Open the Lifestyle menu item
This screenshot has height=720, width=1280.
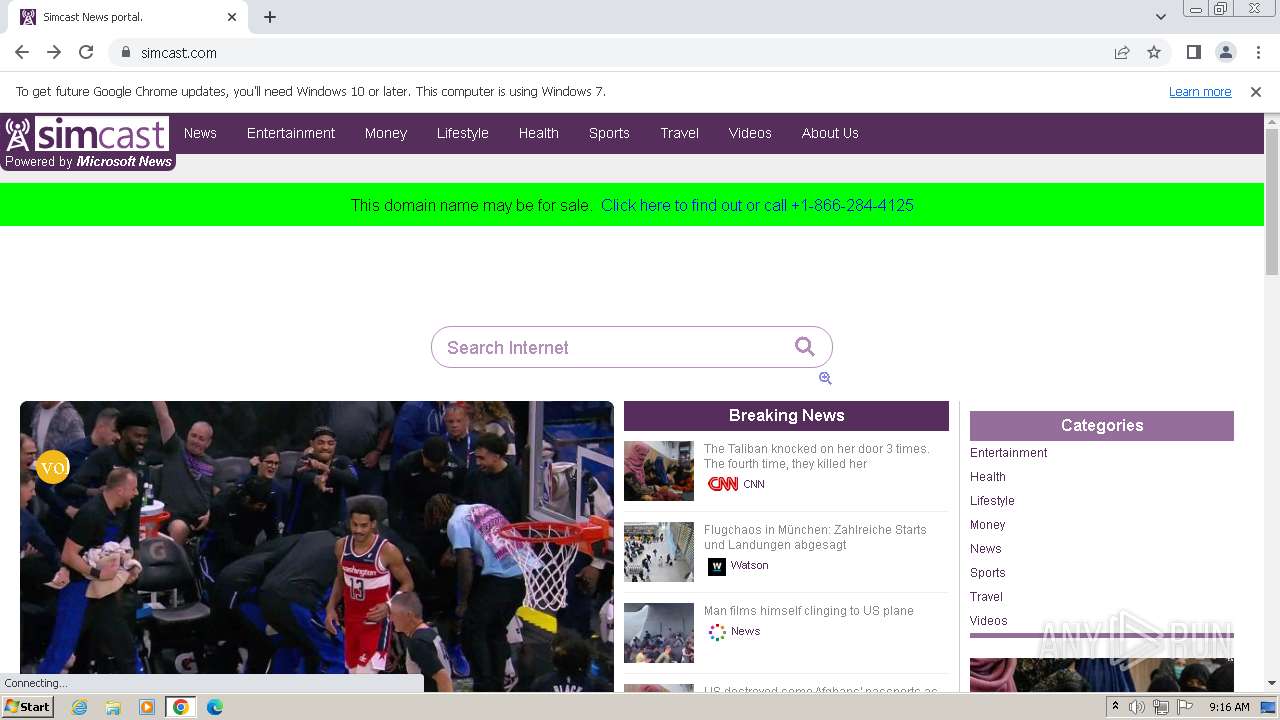[462, 133]
